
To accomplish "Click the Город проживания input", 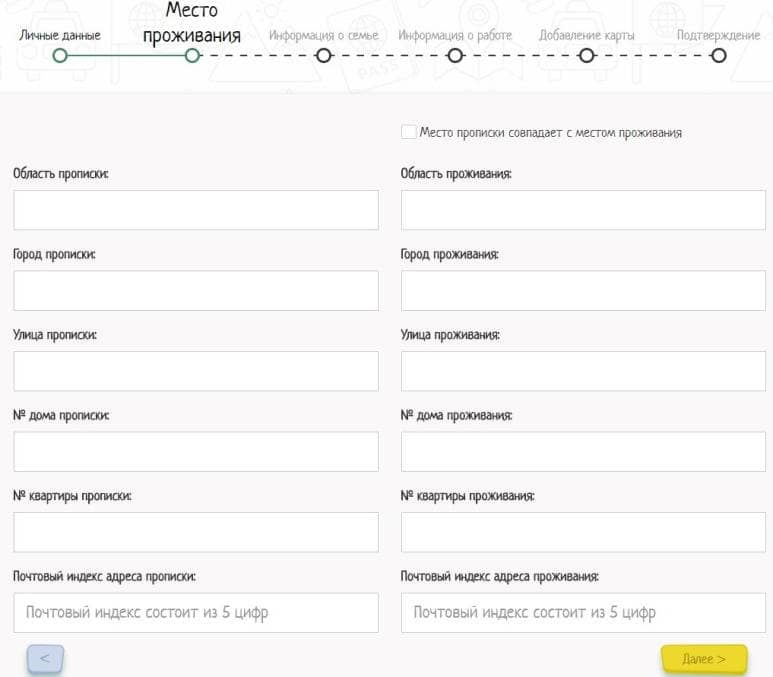I will (583, 290).
